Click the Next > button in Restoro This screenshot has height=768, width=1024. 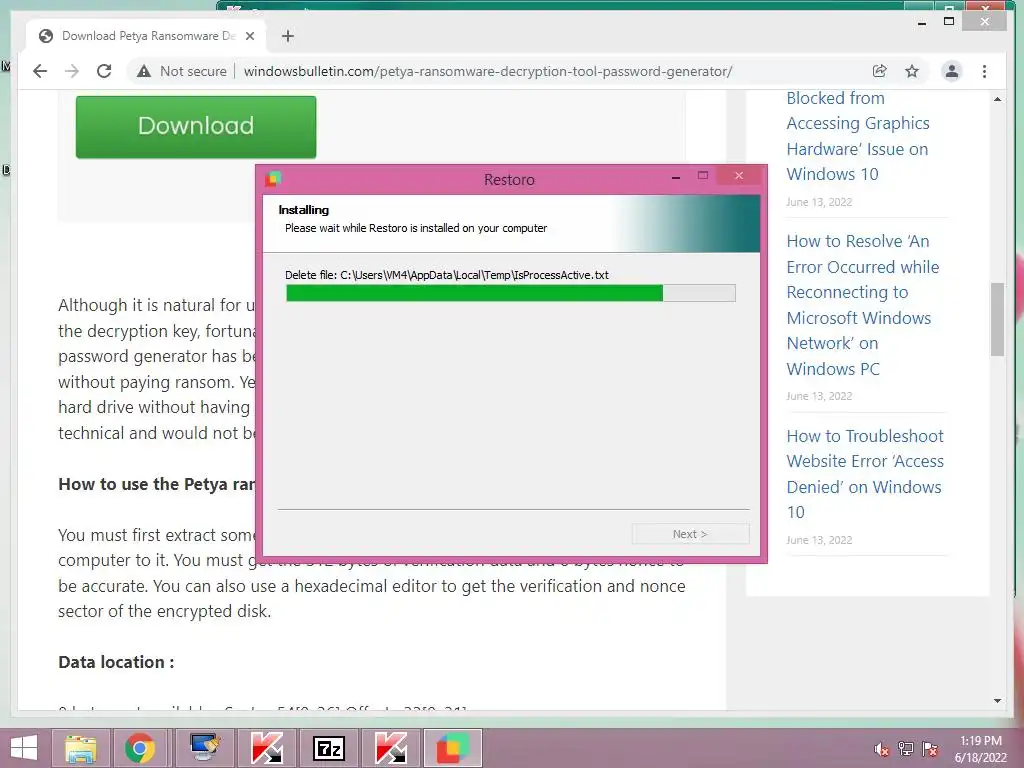(x=690, y=534)
